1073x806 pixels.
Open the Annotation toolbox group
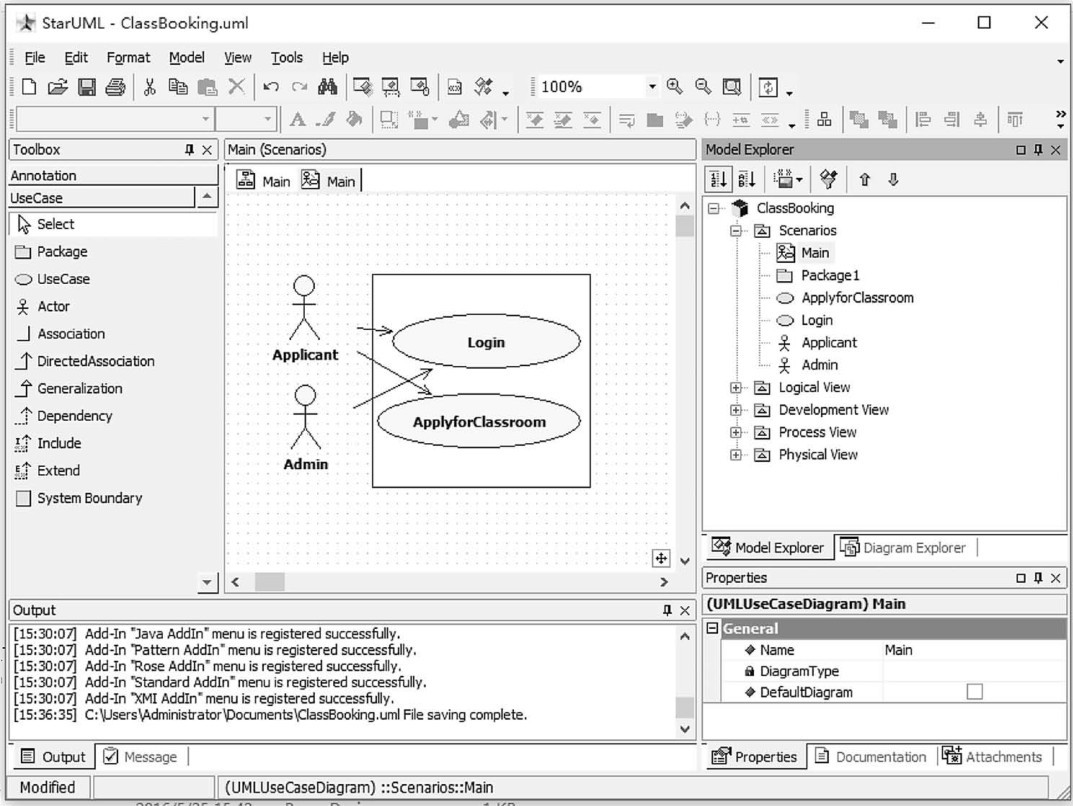tap(113, 176)
